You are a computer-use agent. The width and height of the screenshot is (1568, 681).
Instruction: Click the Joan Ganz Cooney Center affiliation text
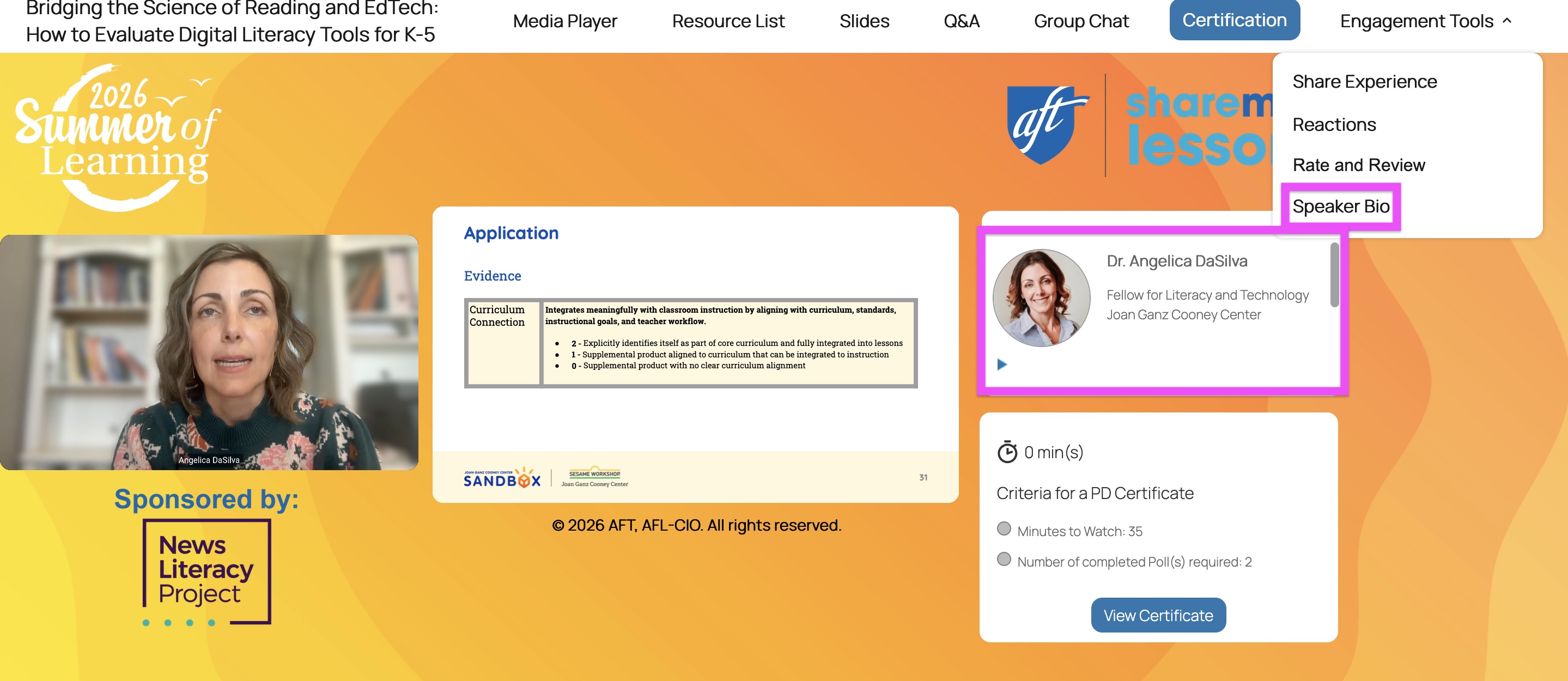[x=1183, y=315]
